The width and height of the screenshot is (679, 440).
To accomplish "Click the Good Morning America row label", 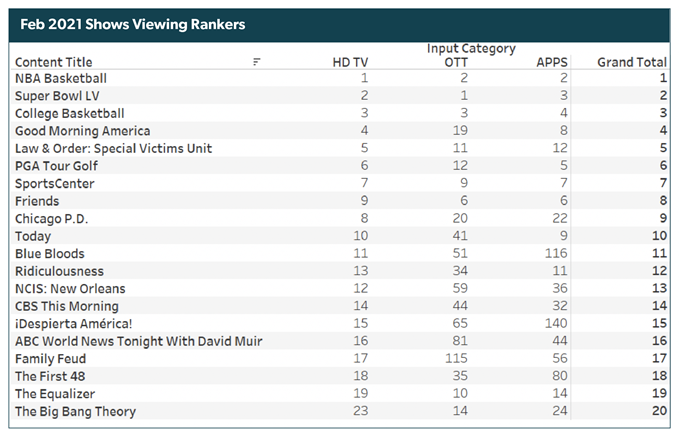I will point(83,131).
